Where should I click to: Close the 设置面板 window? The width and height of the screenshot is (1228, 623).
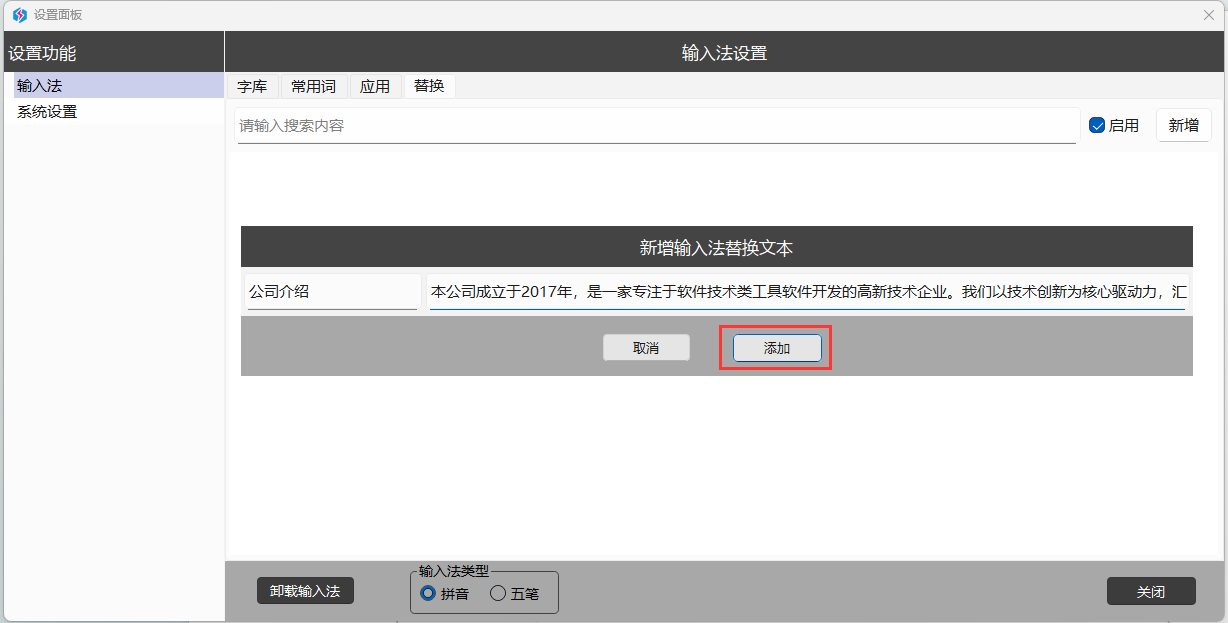pos(1208,15)
